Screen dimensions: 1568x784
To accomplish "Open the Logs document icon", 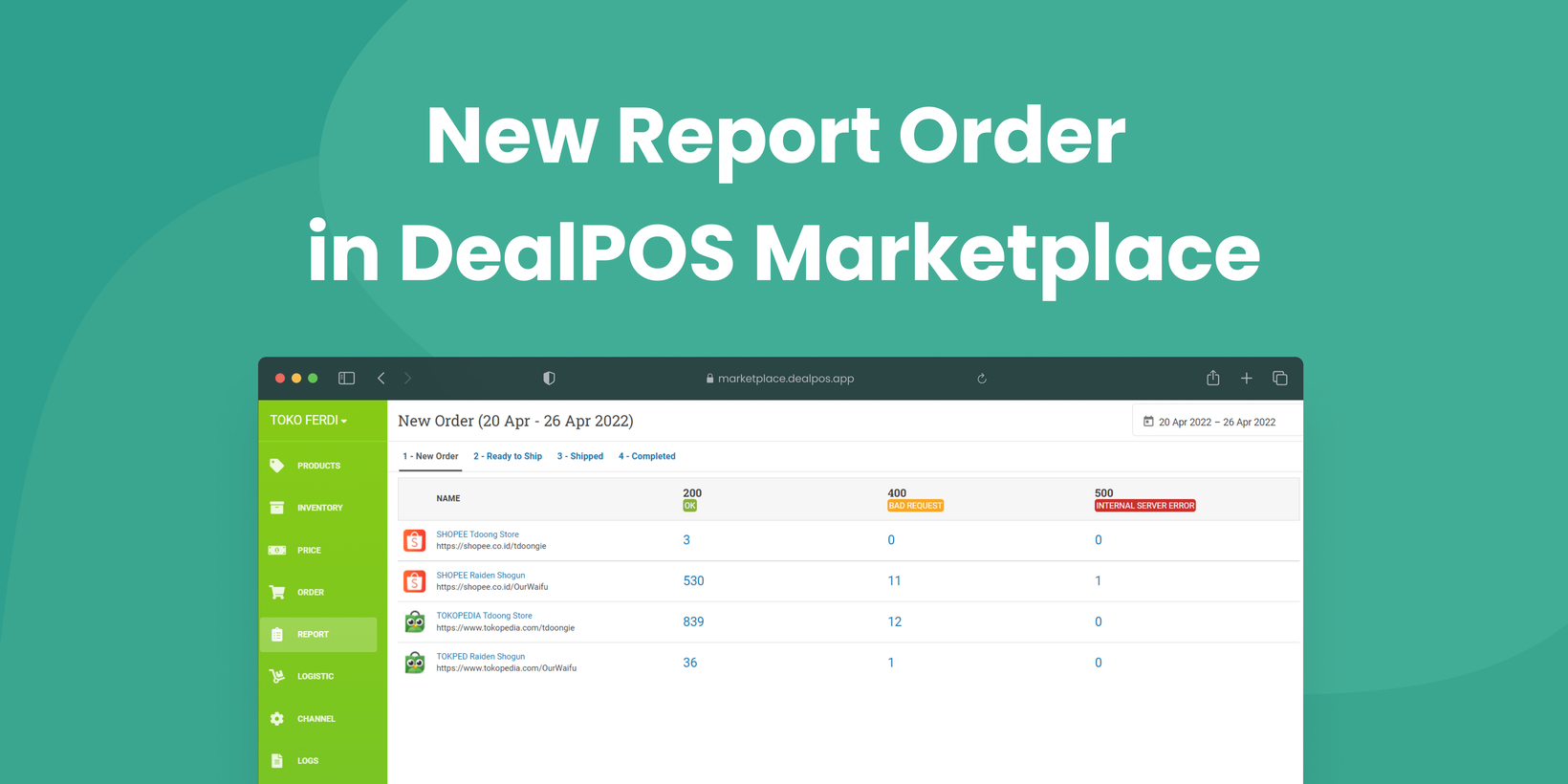I will click(x=277, y=760).
